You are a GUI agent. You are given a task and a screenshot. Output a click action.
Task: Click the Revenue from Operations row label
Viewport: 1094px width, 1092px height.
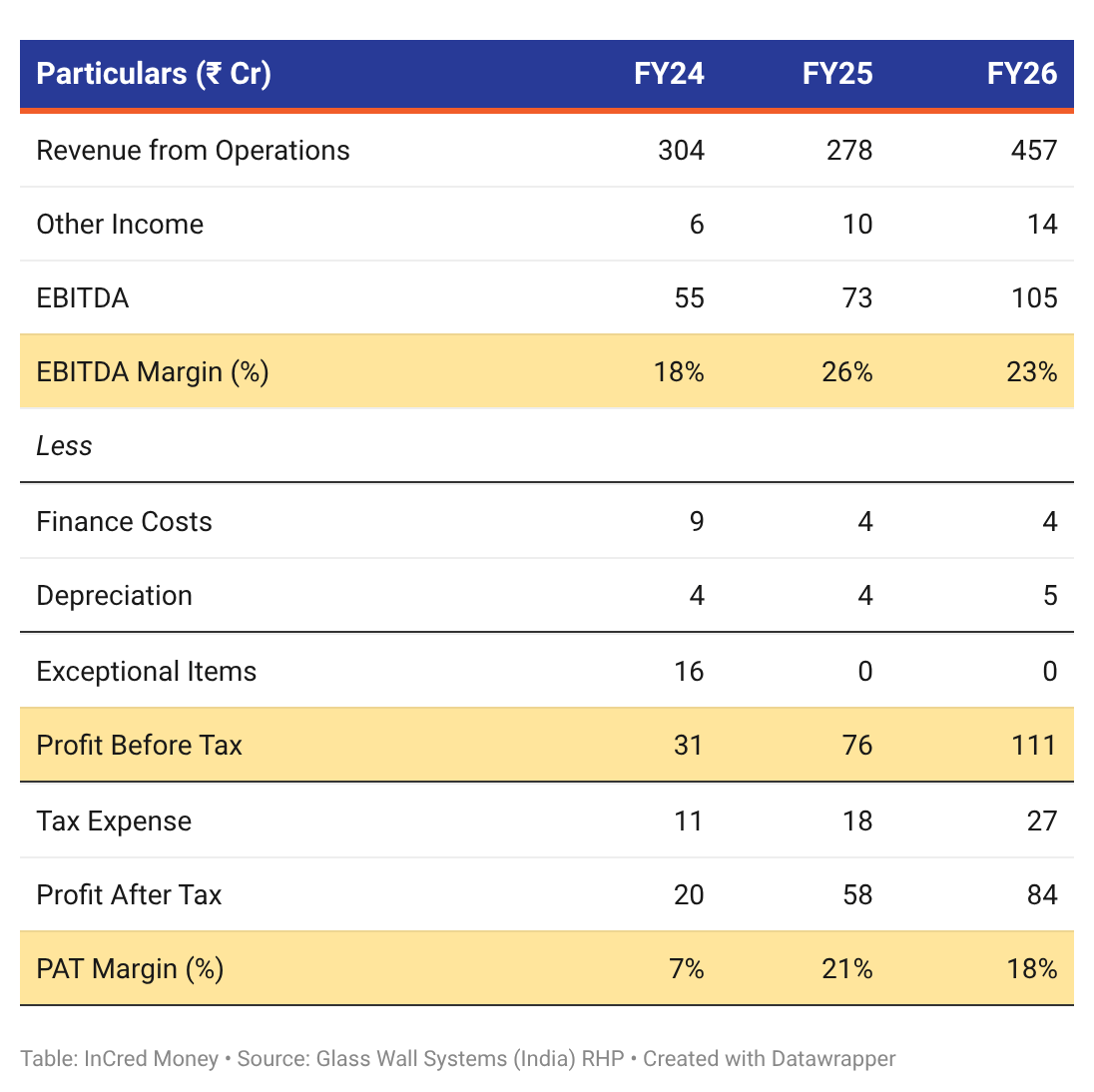pos(193,151)
